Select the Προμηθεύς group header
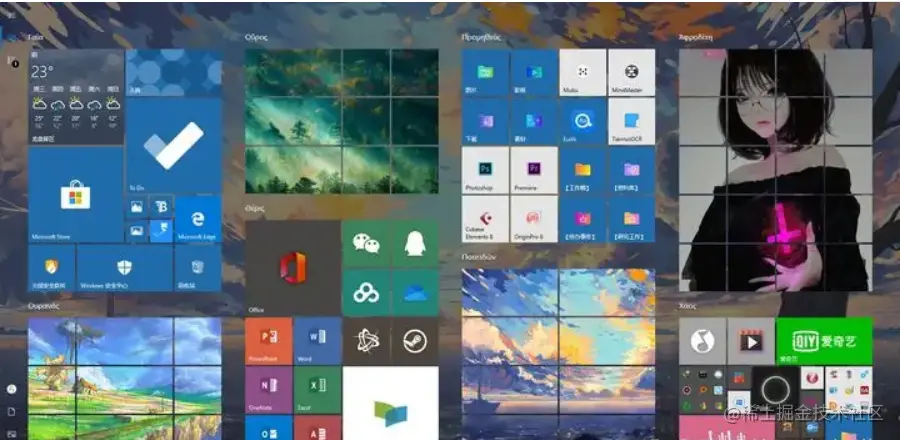This screenshot has height=440, width=901. pos(481,37)
